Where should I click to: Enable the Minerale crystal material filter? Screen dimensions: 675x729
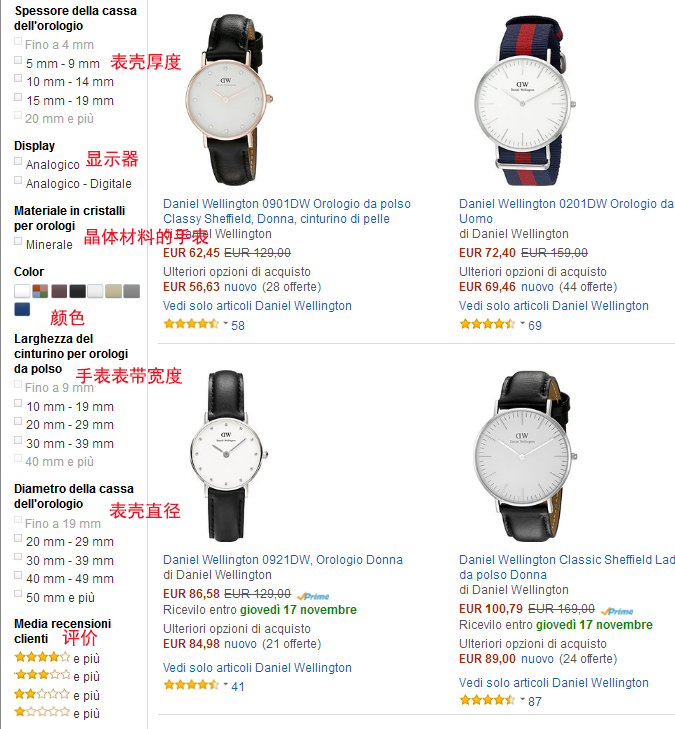tap(18, 241)
